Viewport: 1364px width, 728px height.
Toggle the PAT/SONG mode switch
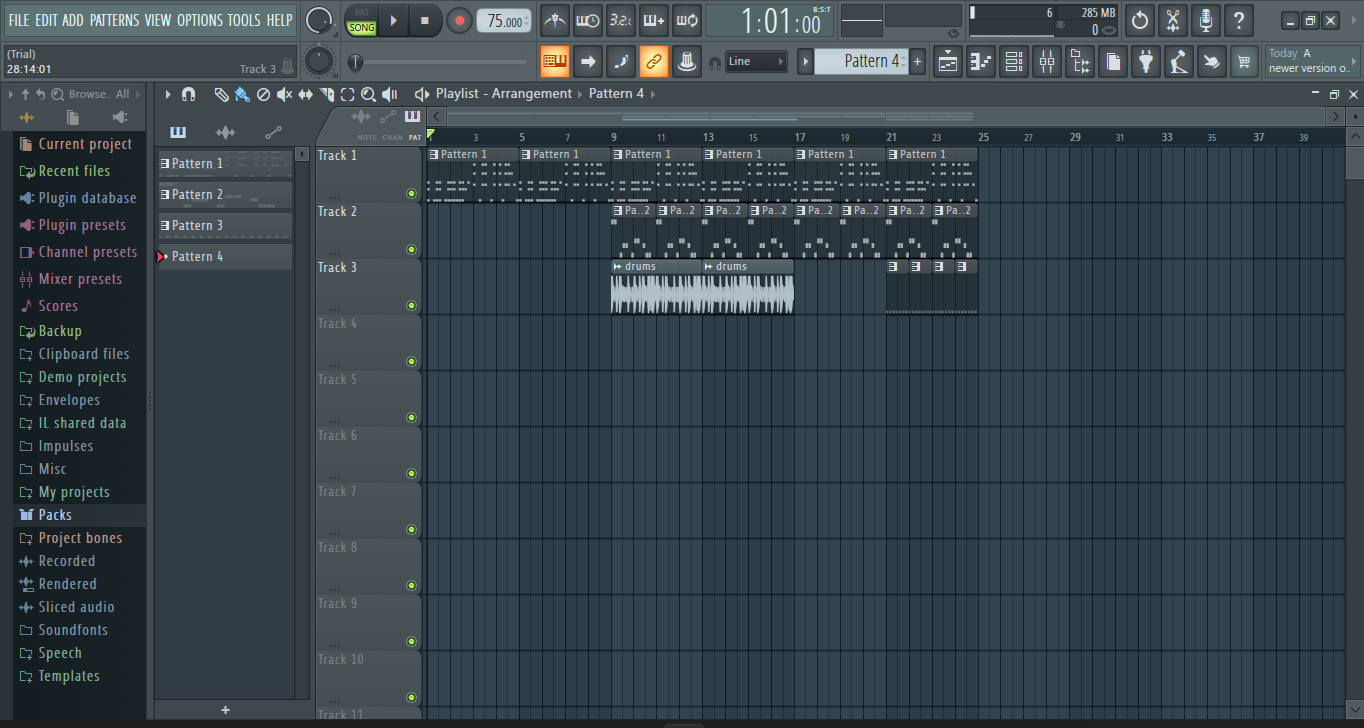click(361, 20)
